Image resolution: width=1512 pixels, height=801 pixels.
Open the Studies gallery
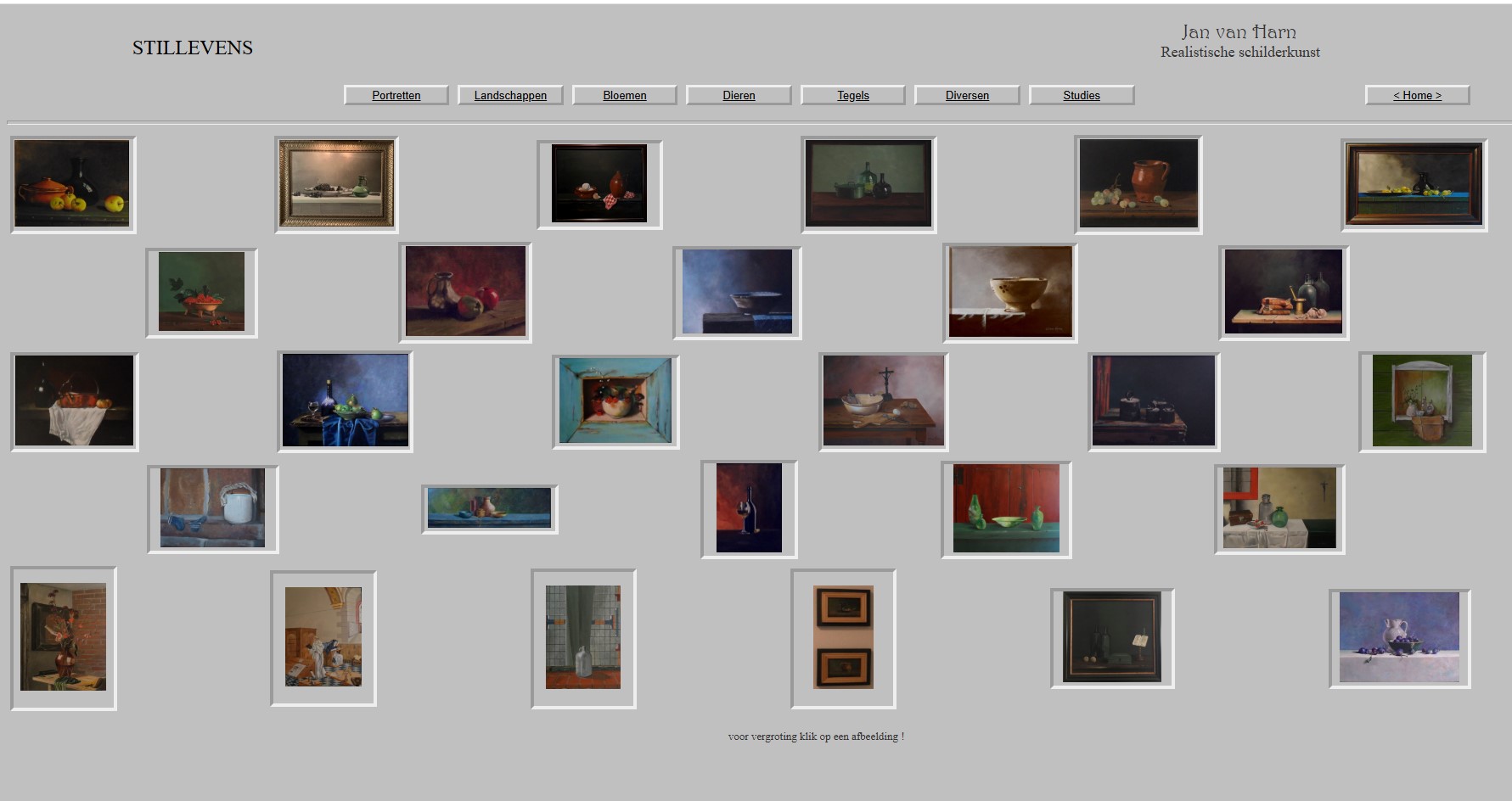pyautogui.click(x=1082, y=95)
